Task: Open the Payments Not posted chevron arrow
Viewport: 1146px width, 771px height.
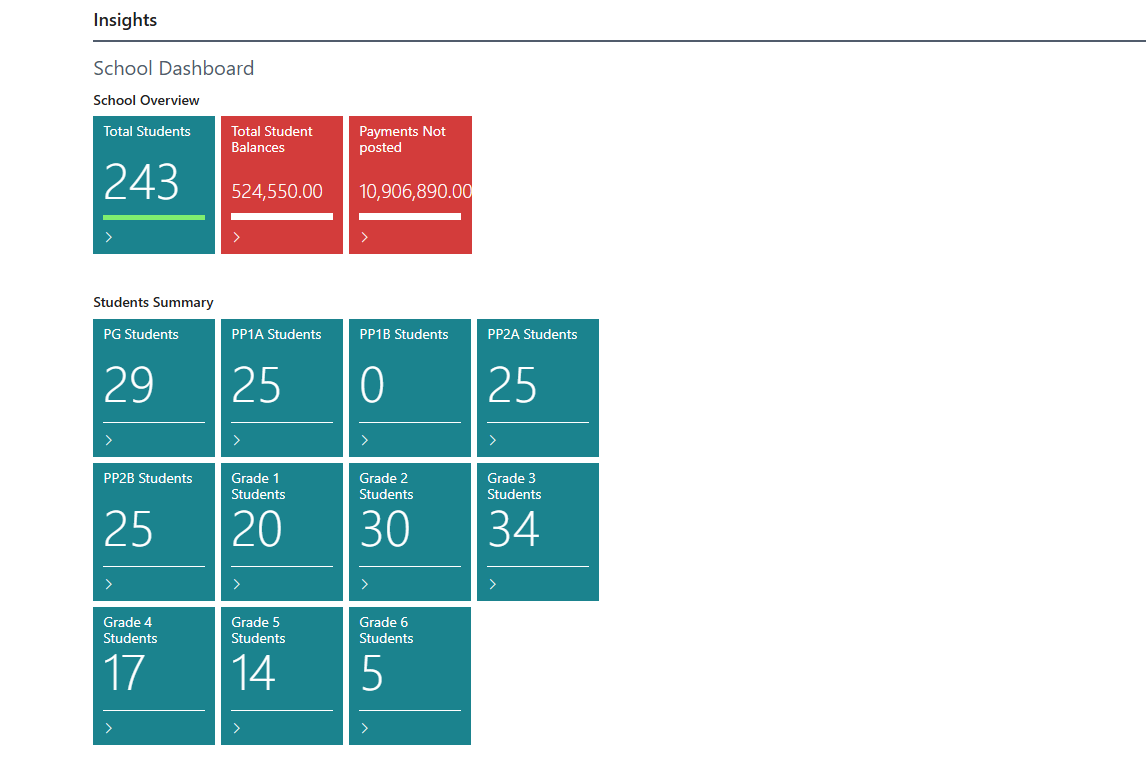Action: pos(365,237)
